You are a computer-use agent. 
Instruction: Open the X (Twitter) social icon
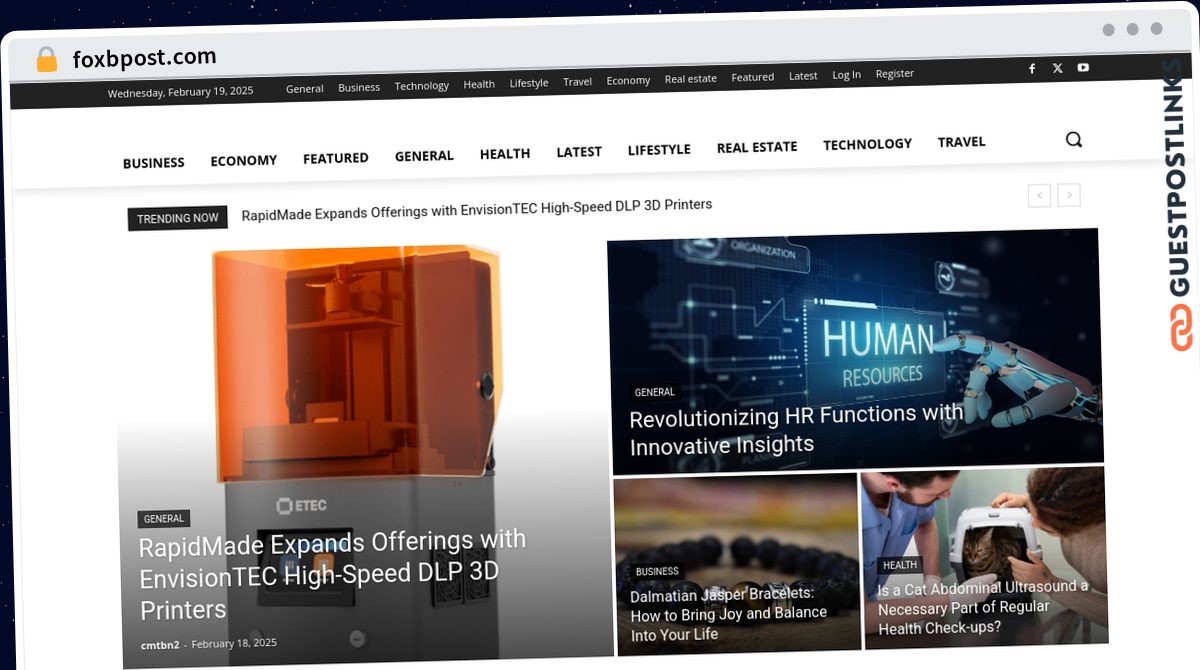[1058, 68]
